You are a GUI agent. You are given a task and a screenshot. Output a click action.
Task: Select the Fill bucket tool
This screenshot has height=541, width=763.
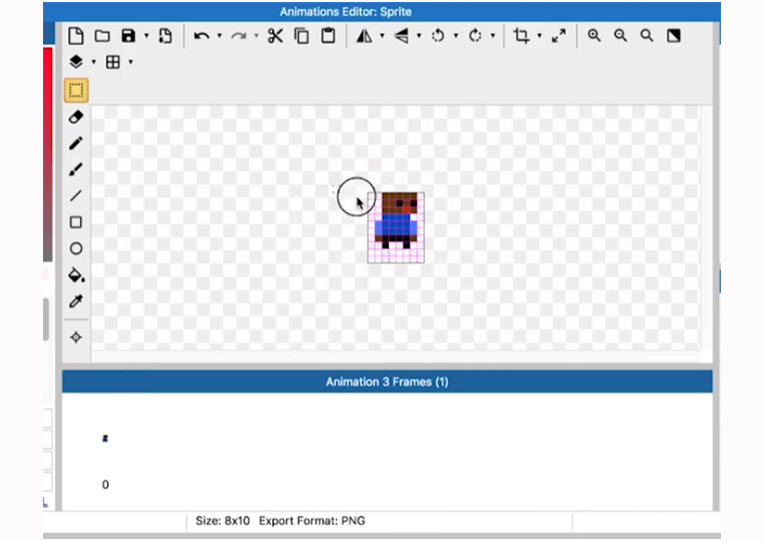(x=76, y=275)
